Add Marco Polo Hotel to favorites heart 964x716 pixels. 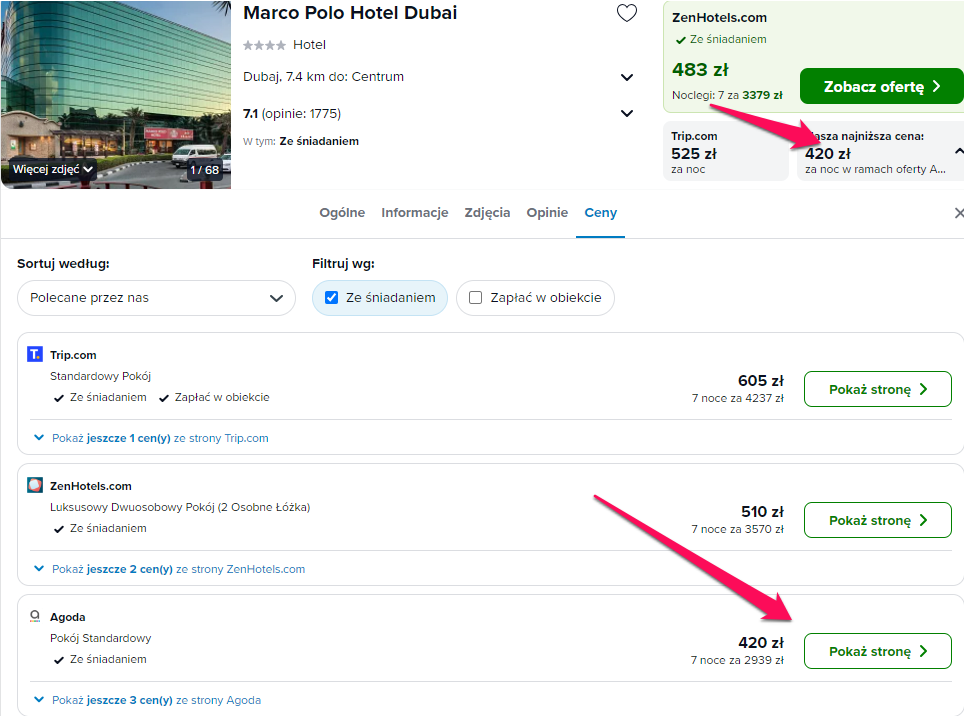pyautogui.click(x=626, y=13)
